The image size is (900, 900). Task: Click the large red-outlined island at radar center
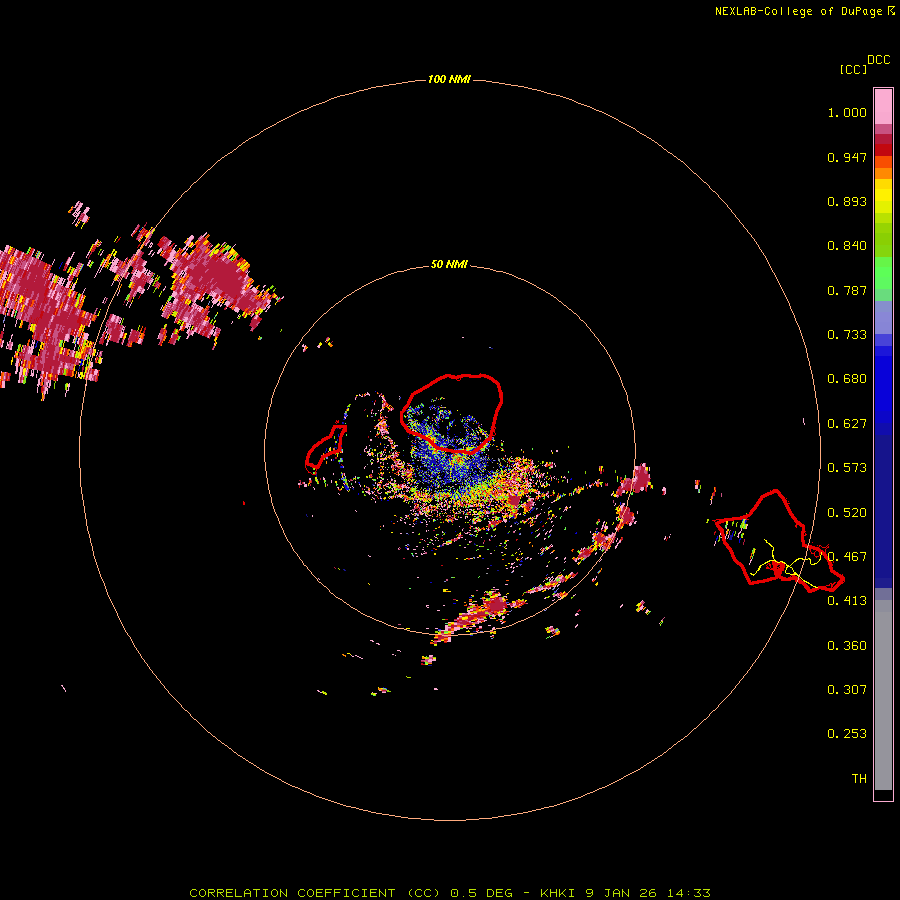coord(452,413)
